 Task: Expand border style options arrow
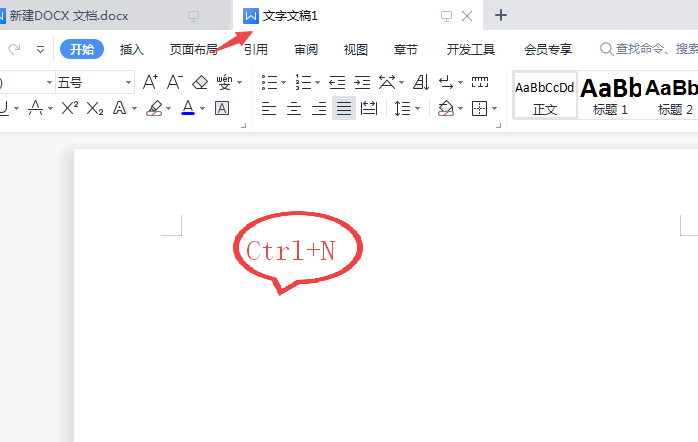(494, 108)
